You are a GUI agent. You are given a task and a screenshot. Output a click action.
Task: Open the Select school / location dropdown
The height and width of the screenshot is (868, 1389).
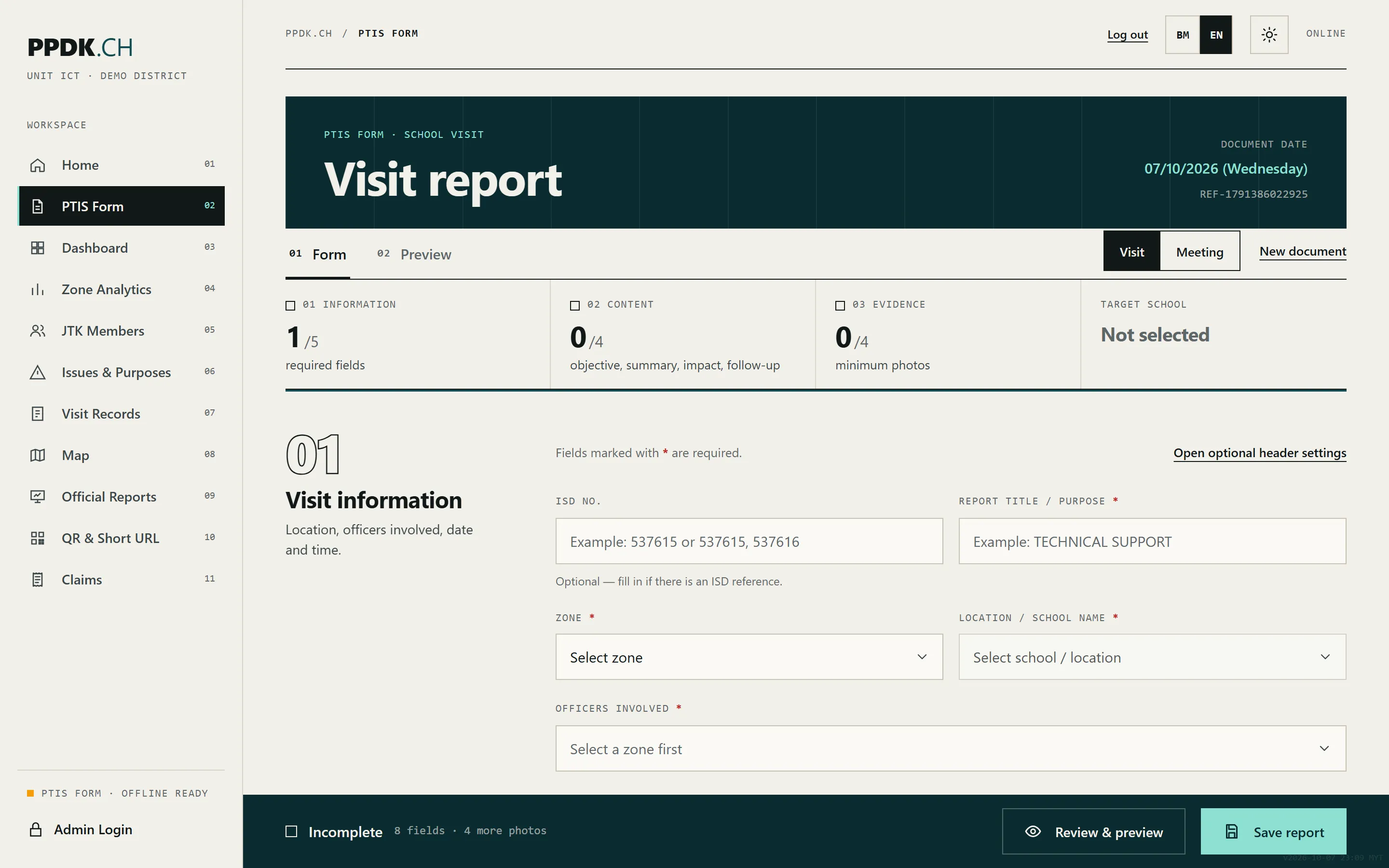click(1152, 657)
